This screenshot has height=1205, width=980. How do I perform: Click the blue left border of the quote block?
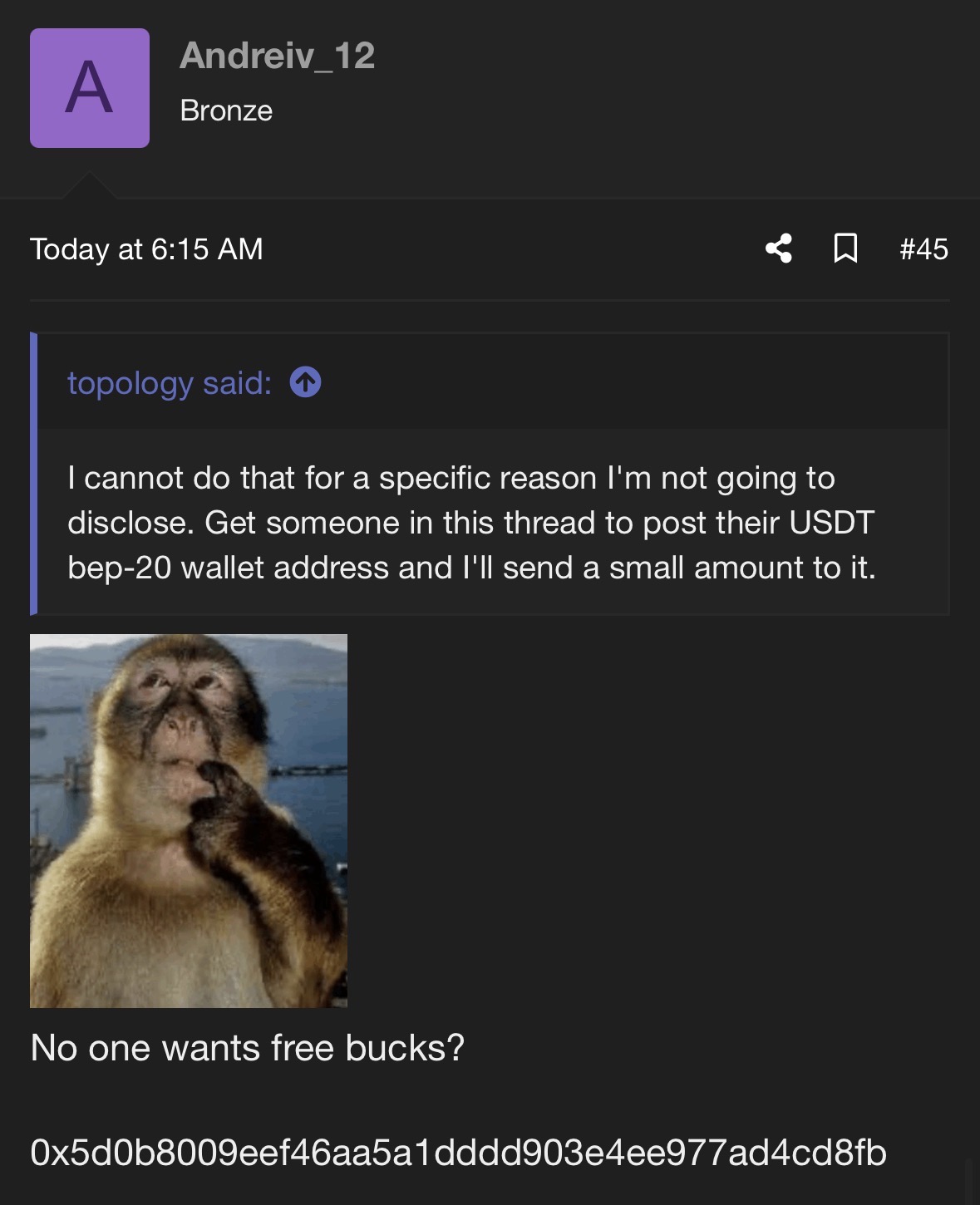click(x=34, y=474)
